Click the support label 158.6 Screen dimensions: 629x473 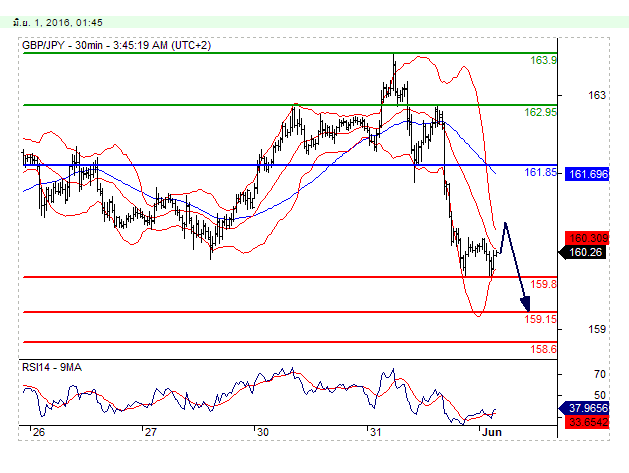point(543,349)
